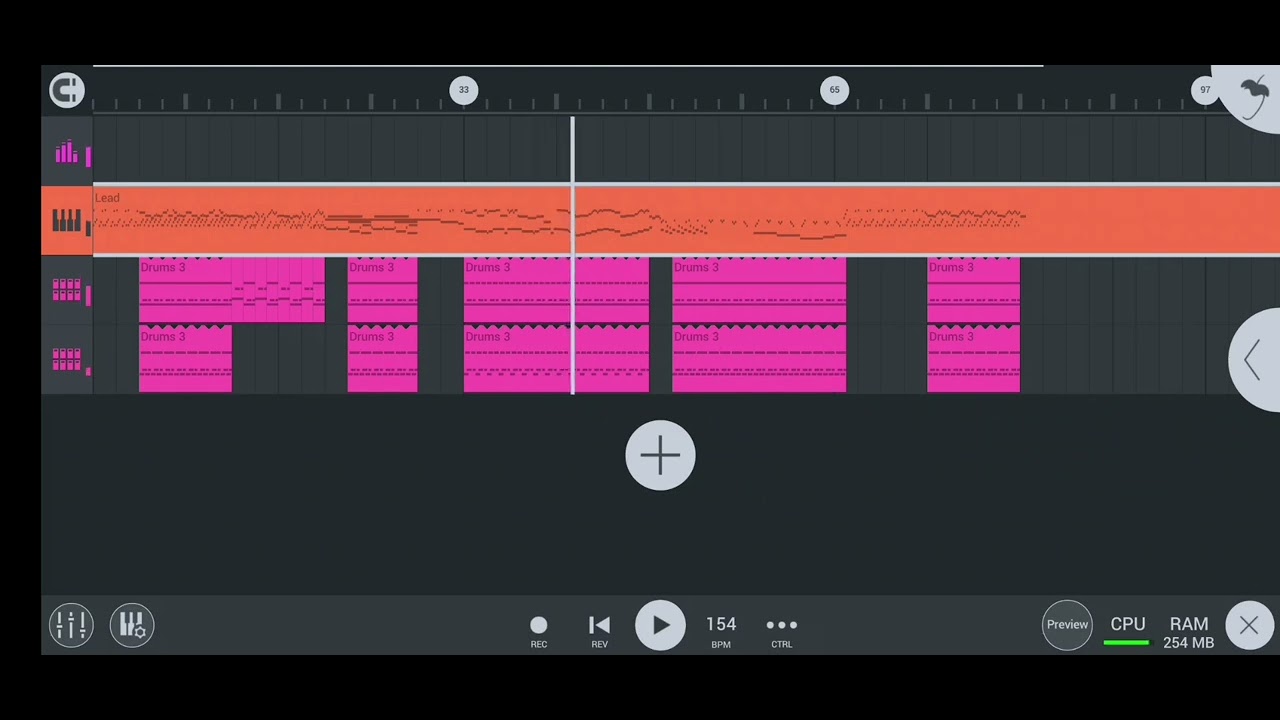Select upper drum track step-grid icon

[x=66, y=290]
